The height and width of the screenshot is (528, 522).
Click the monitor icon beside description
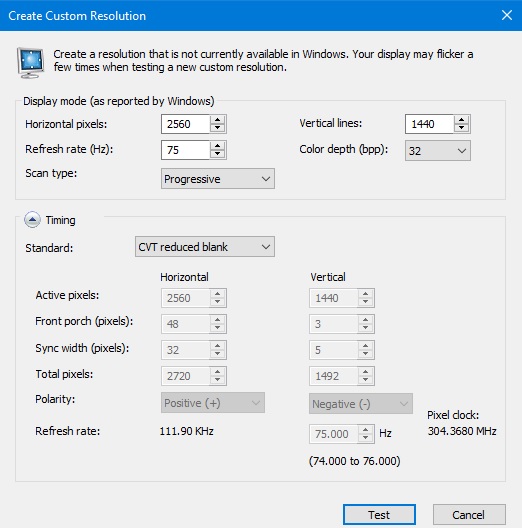coord(31,63)
